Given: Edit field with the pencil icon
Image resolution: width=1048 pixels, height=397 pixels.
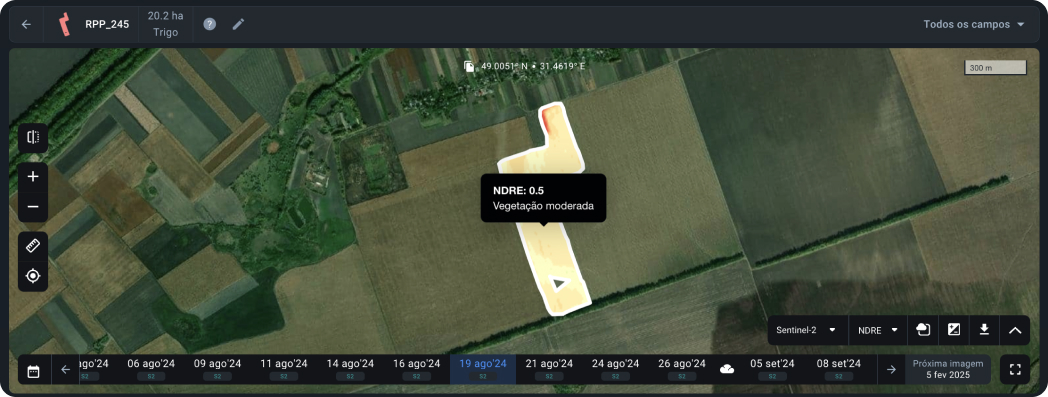Looking at the screenshot, I should pyautogui.click(x=239, y=24).
